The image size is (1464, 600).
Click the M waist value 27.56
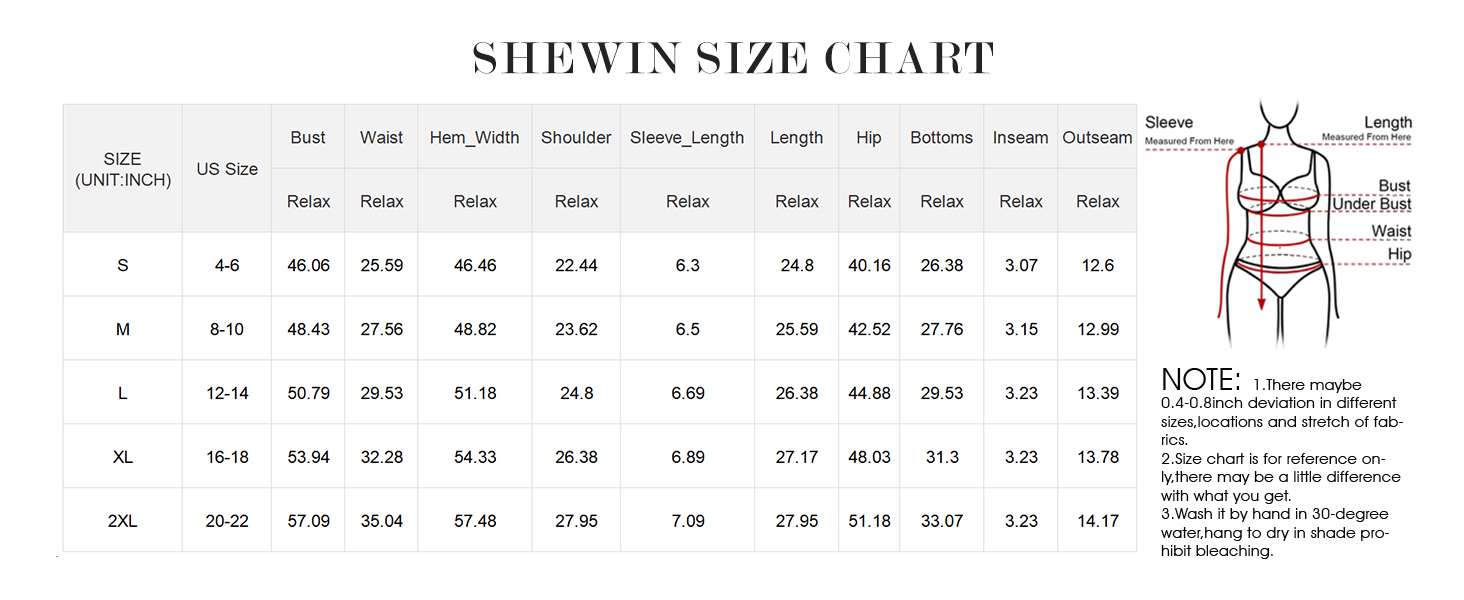[x=382, y=329]
